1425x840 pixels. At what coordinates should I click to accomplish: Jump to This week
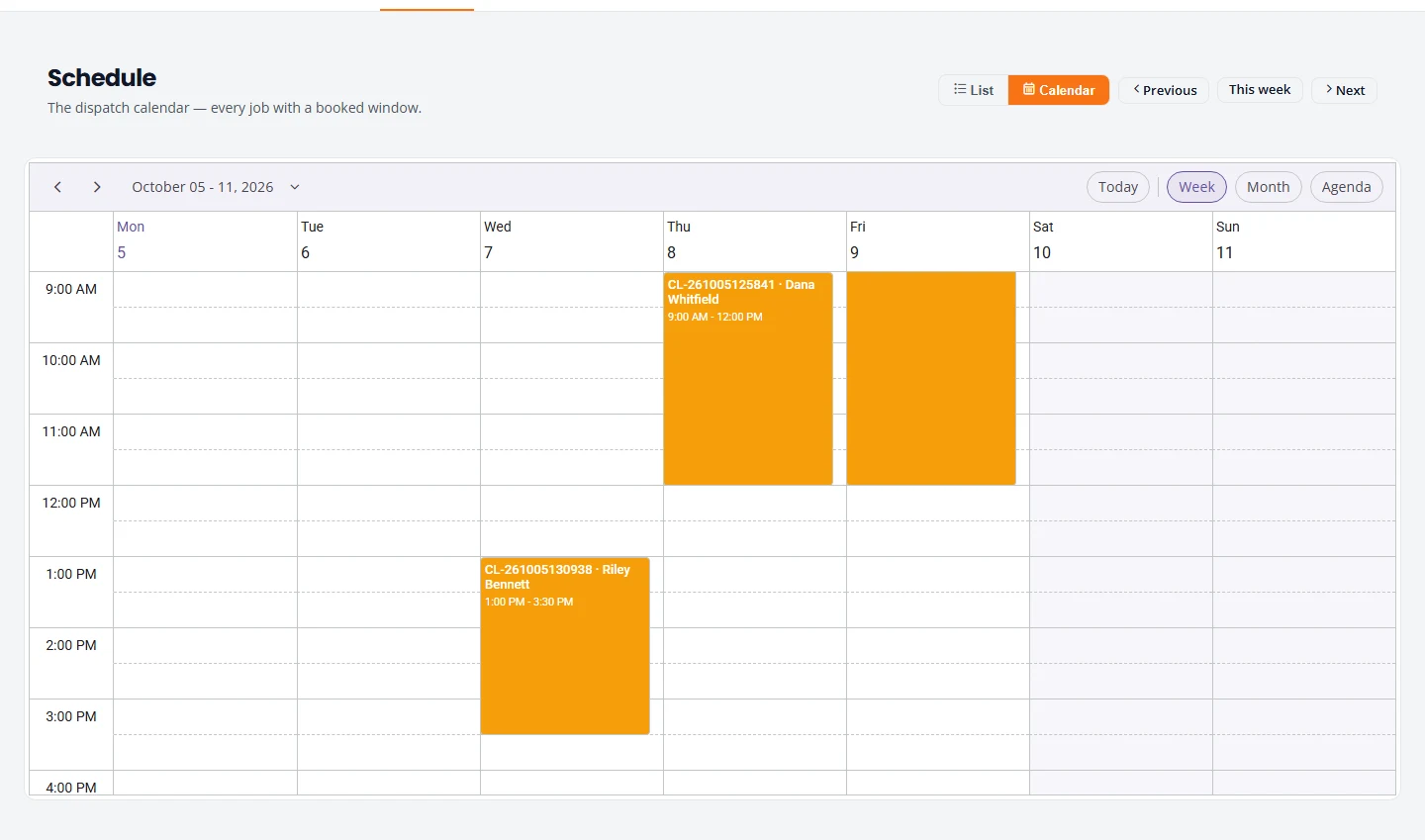(1260, 90)
